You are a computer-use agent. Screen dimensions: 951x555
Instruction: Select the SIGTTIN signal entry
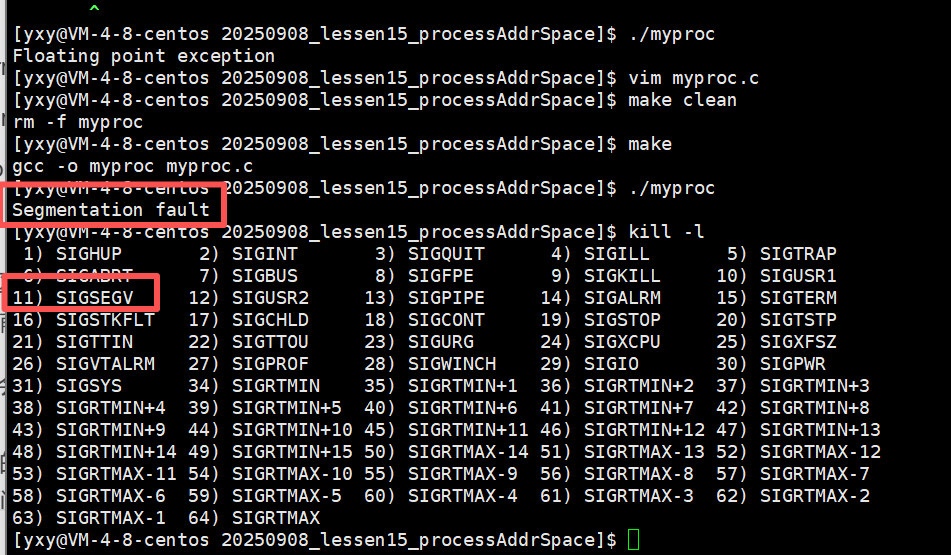[72, 341]
